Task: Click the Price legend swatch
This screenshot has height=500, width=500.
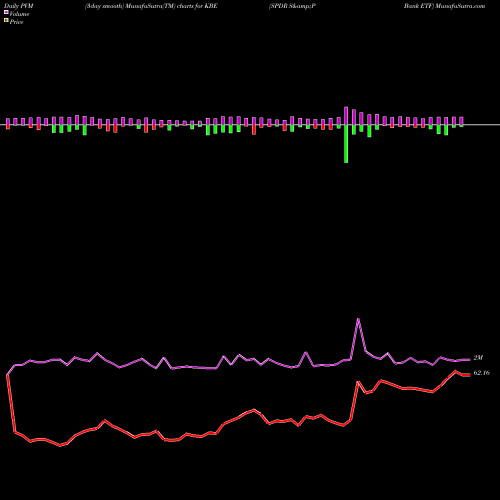Action: point(6,20)
